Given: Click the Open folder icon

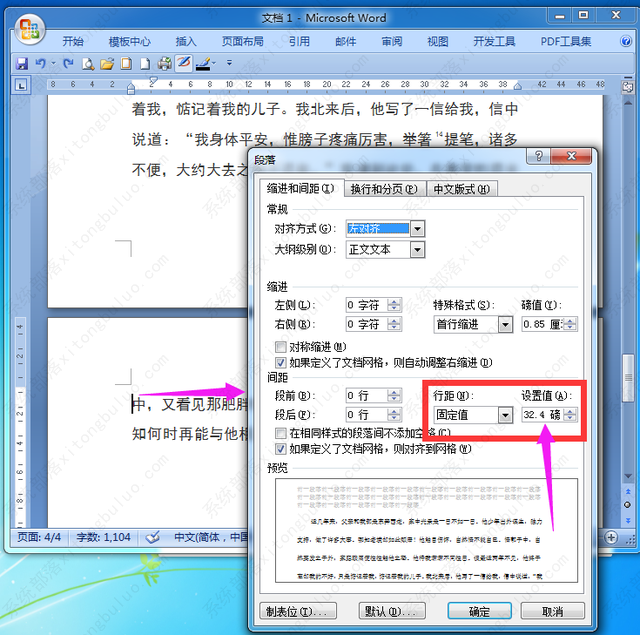Looking at the screenshot, I should [x=107, y=63].
